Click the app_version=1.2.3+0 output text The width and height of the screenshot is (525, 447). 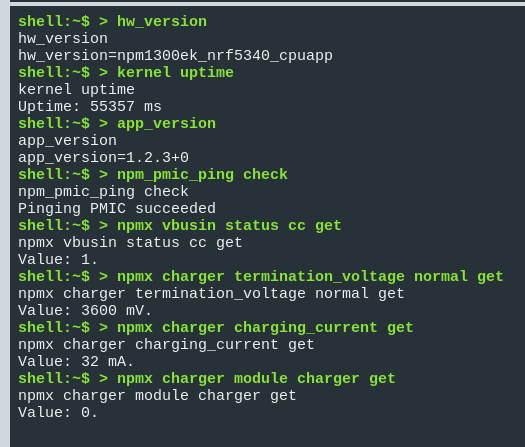click(x=103, y=158)
